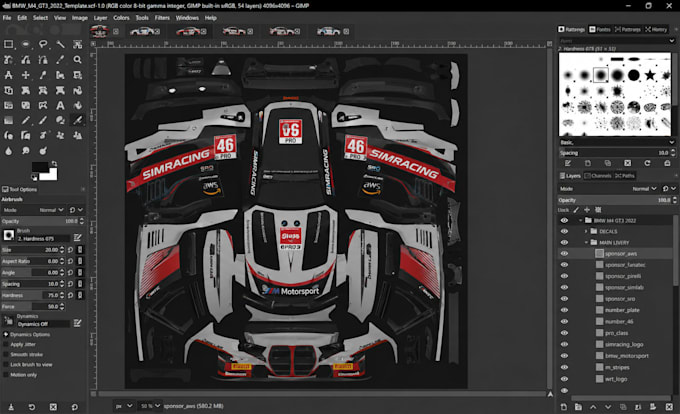Expand the Dynamics Options section
Image resolution: width=680 pixels, height=414 pixels.
pyautogui.click(x=6, y=334)
